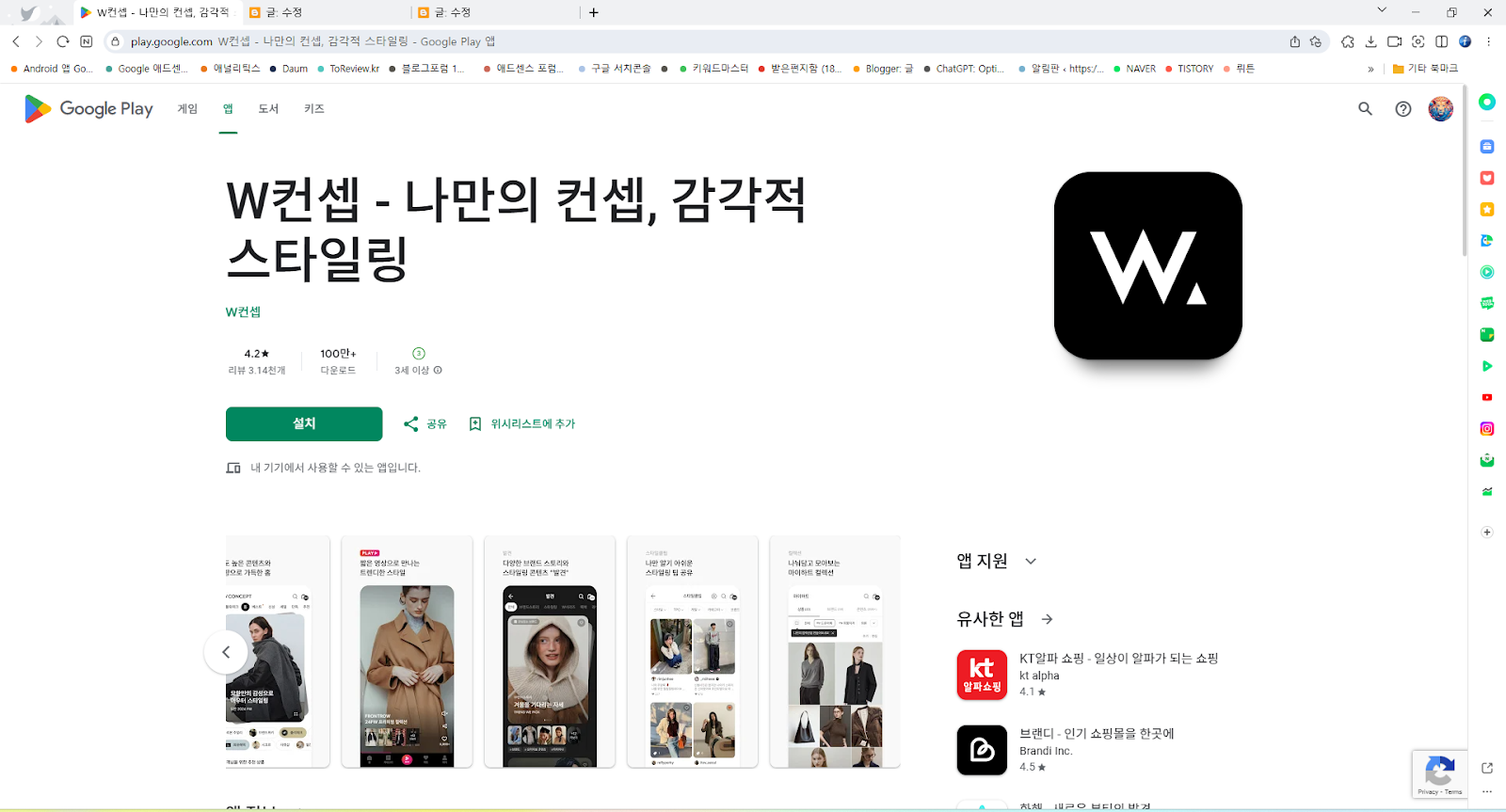Show the hidden bookmarks overflow chevron
The height and width of the screenshot is (812, 1506).
(x=1370, y=69)
